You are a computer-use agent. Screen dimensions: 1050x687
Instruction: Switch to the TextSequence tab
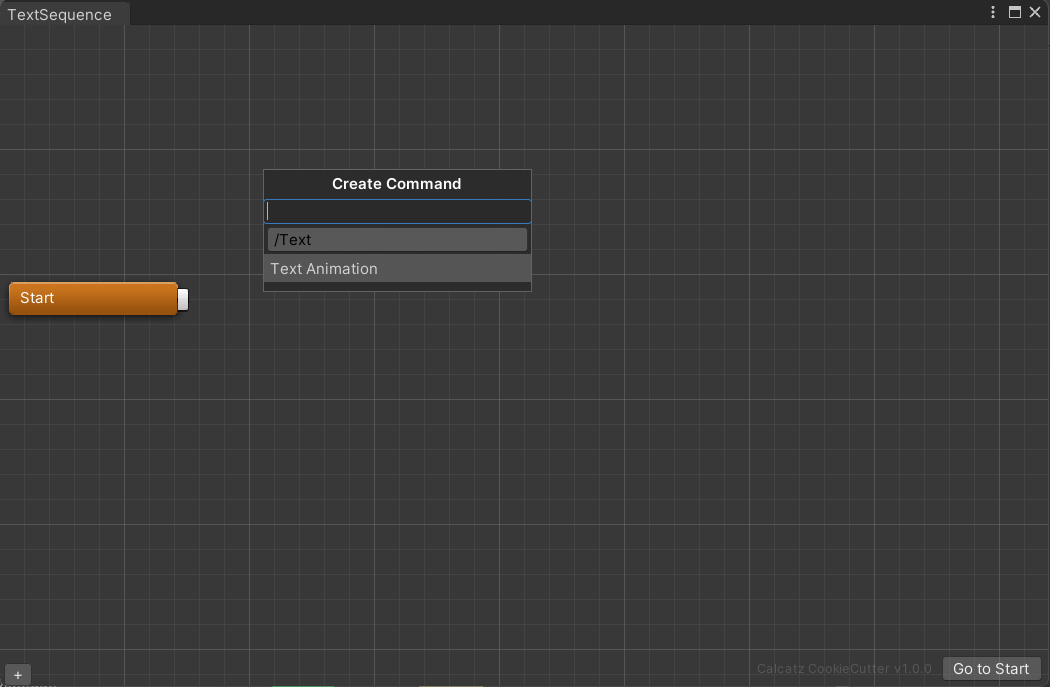tap(58, 14)
